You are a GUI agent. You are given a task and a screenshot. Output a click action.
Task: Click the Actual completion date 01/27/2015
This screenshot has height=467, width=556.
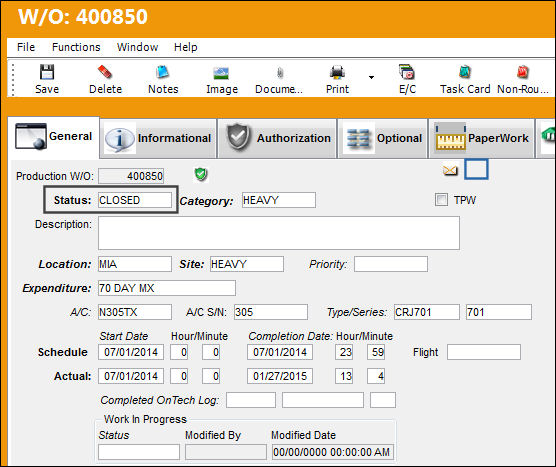(x=280, y=376)
